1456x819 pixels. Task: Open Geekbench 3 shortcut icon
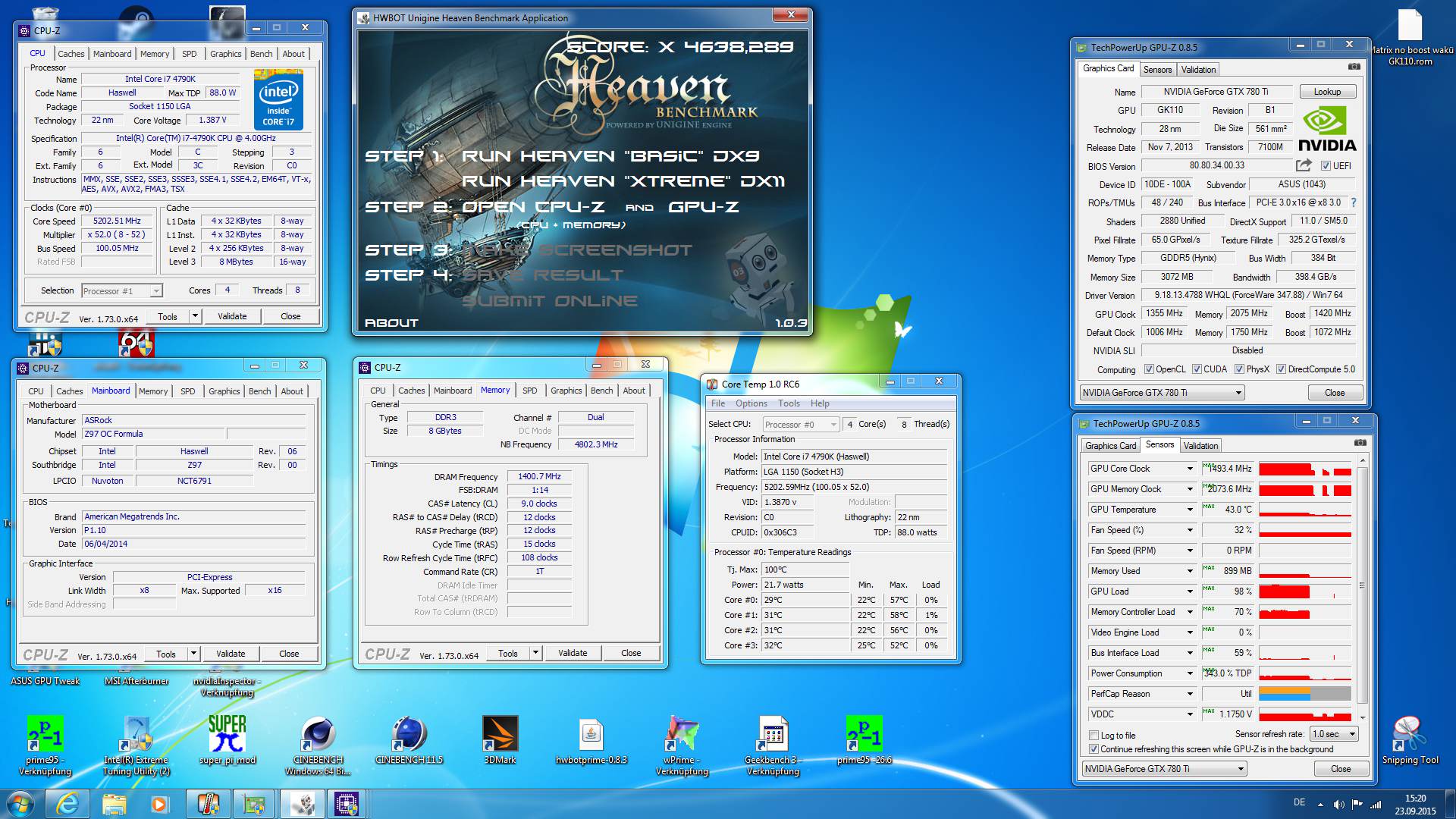pos(773,734)
